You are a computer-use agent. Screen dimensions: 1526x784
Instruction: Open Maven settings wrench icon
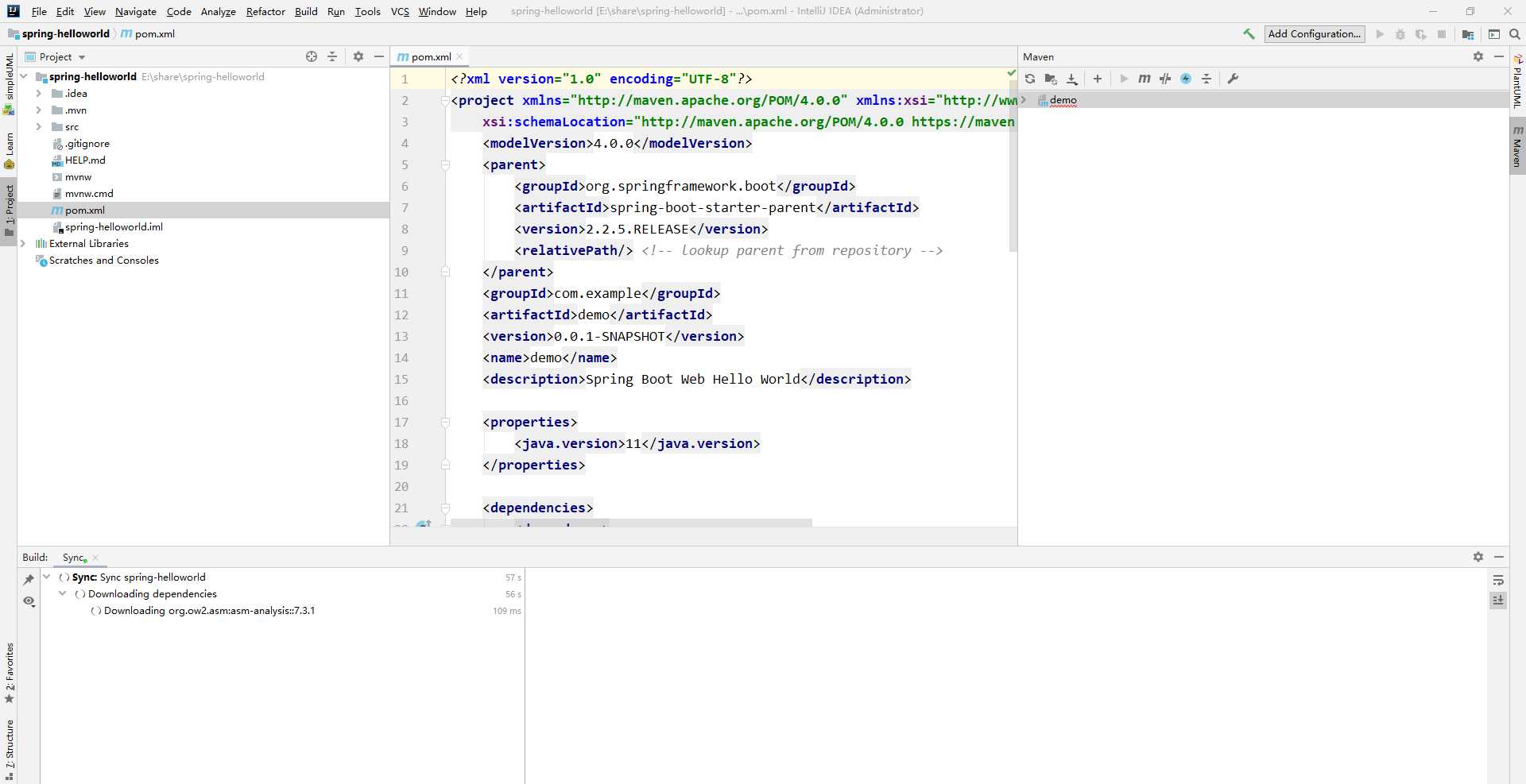(1233, 79)
